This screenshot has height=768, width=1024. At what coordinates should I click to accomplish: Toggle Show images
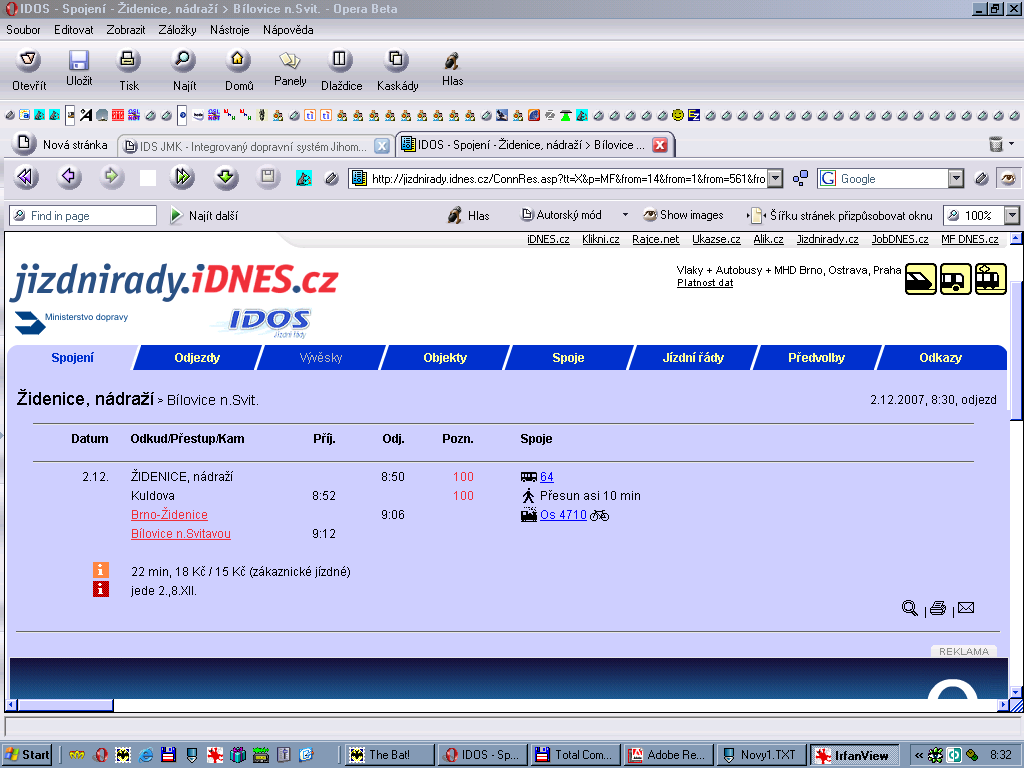tap(683, 215)
